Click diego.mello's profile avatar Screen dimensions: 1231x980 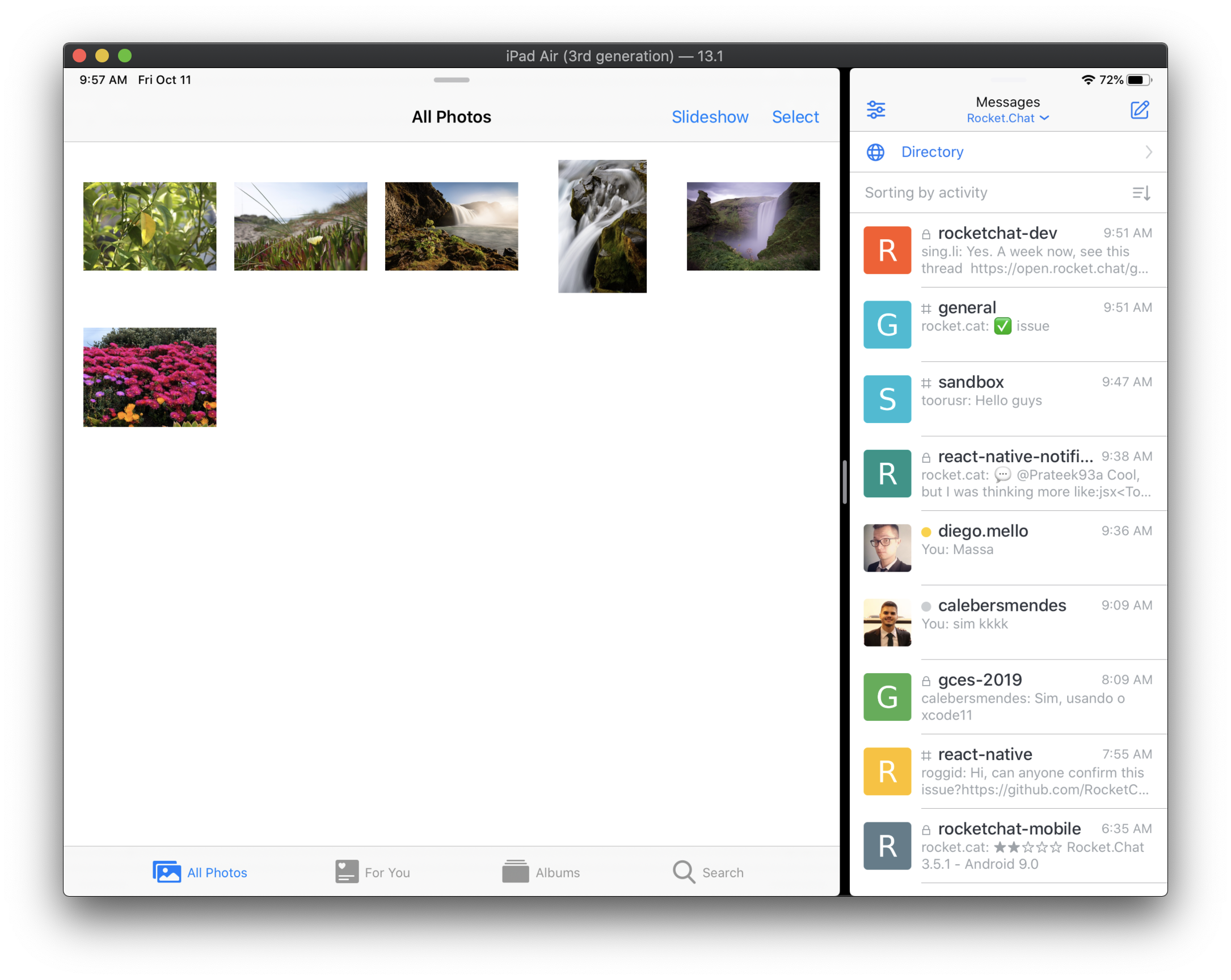point(887,548)
